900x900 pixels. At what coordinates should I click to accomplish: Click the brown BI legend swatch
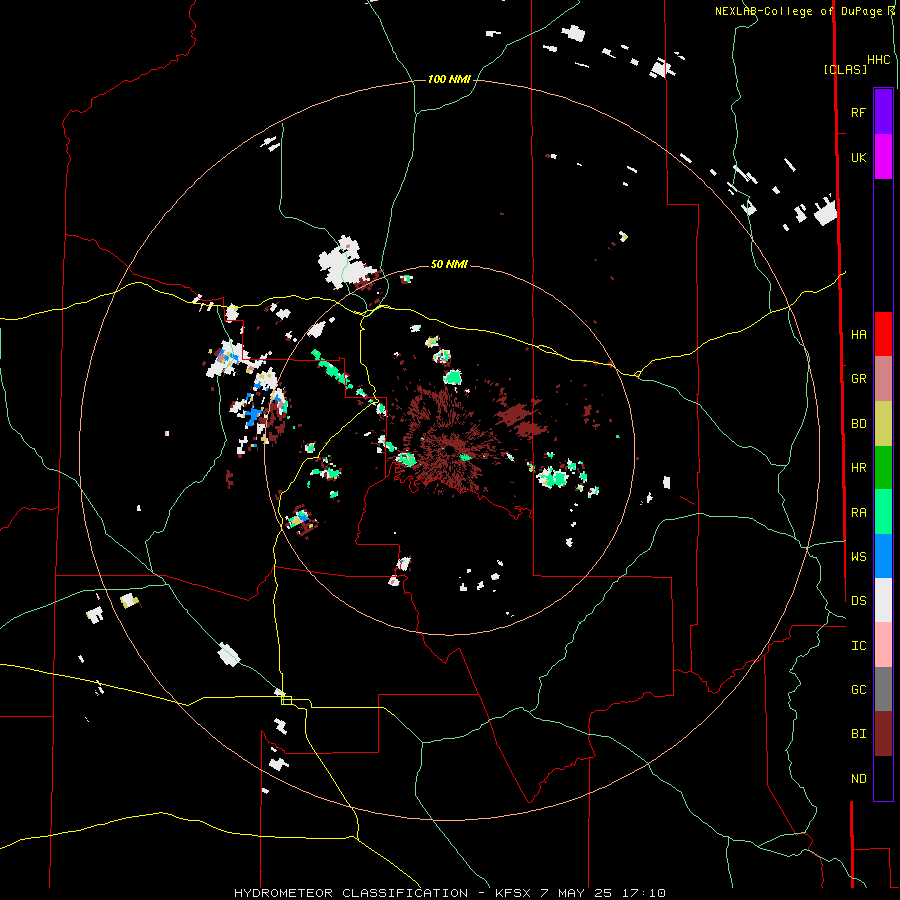pos(883,734)
